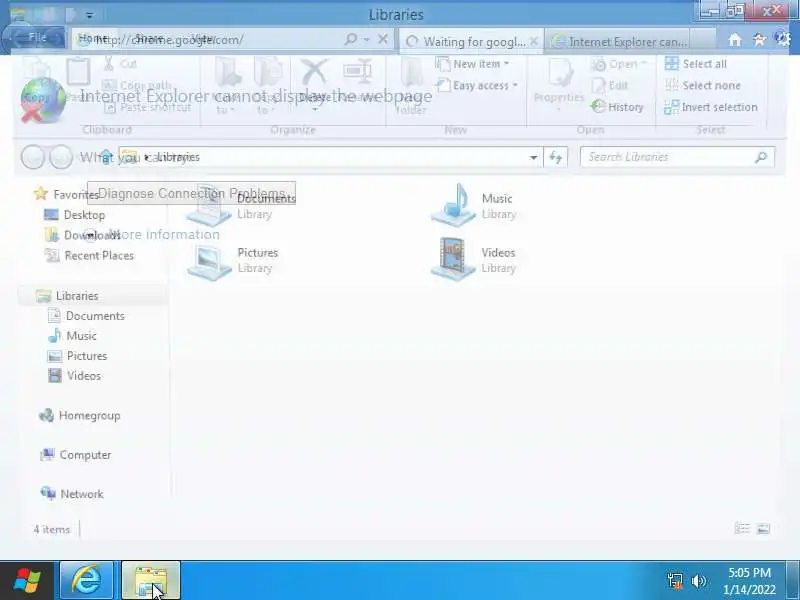This screenshot has width=800, height=600.
Task: Click the search magnifier in IE address bar
Action: pos(351,39)
